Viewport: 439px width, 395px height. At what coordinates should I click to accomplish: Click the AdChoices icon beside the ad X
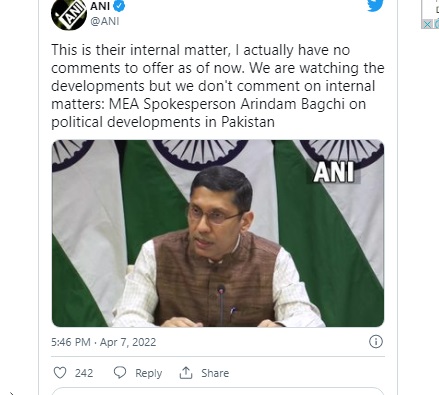[436, 24]
